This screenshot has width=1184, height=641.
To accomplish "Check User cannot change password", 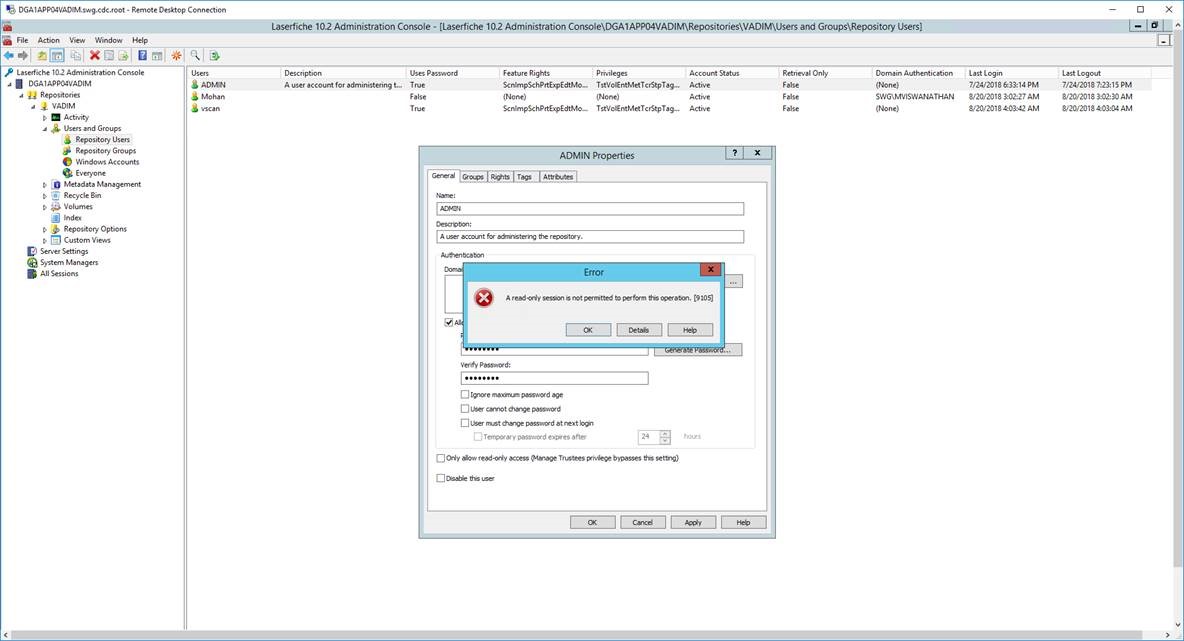I will [465, 409].
